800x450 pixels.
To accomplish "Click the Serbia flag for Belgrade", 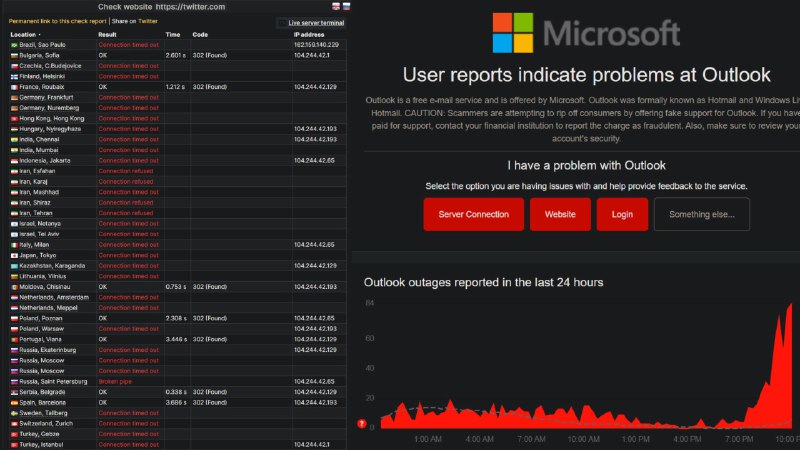I will point(14,392).
